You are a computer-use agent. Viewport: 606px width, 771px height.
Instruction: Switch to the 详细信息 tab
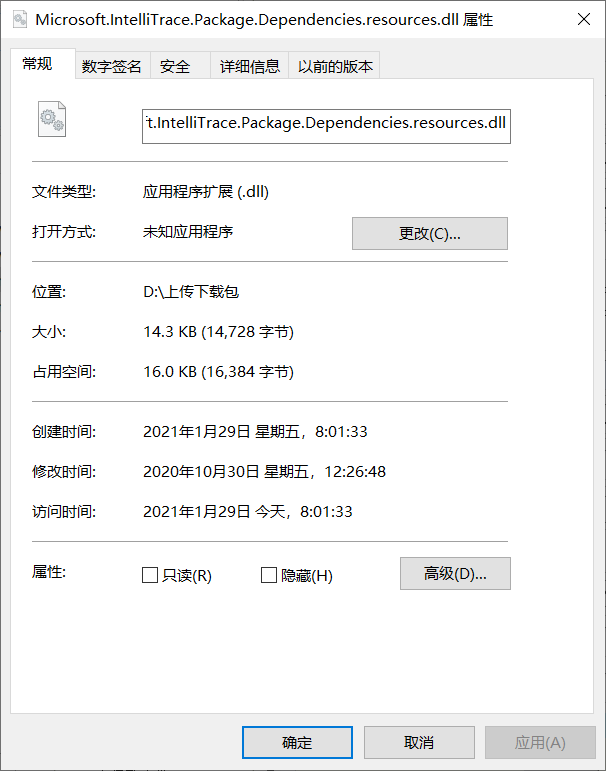250,66
